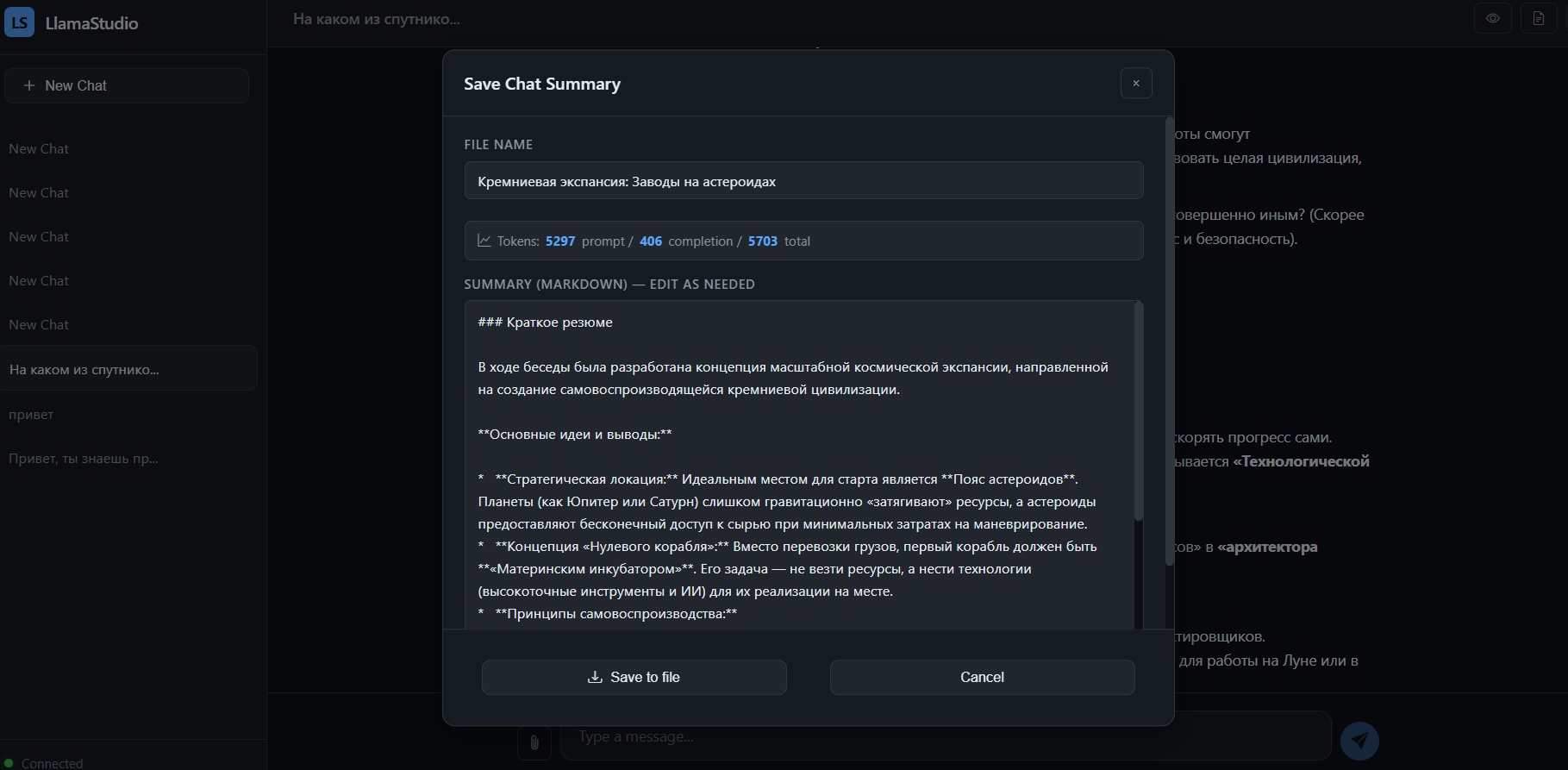The height and width of the screenshot is (770, 1568).
Task: Click the paperclip attach file icon
Action: [534, 742]
